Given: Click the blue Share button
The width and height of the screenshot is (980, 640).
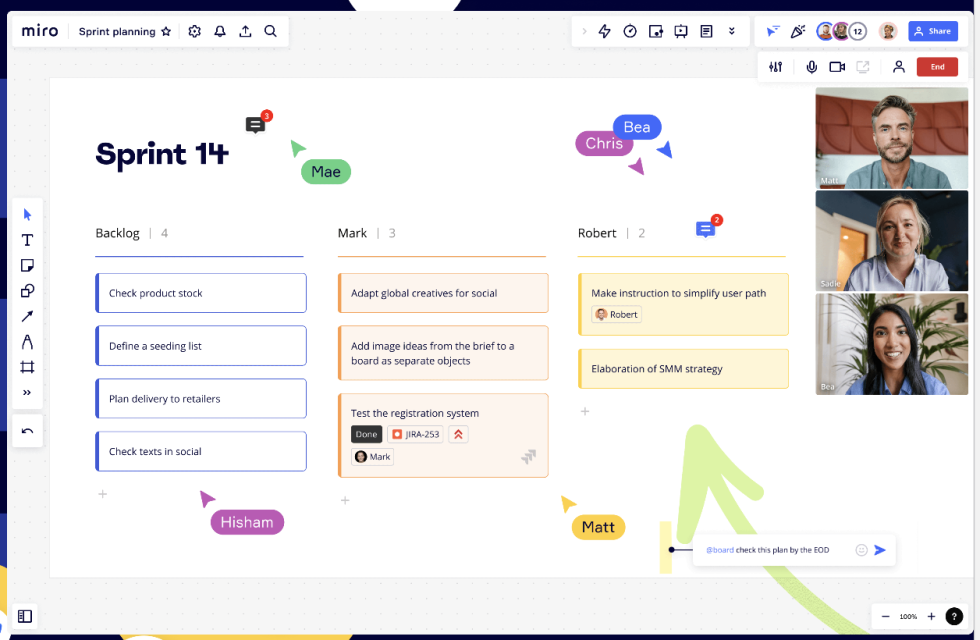Looking at the screenshot, I should [x=932, y=31].
